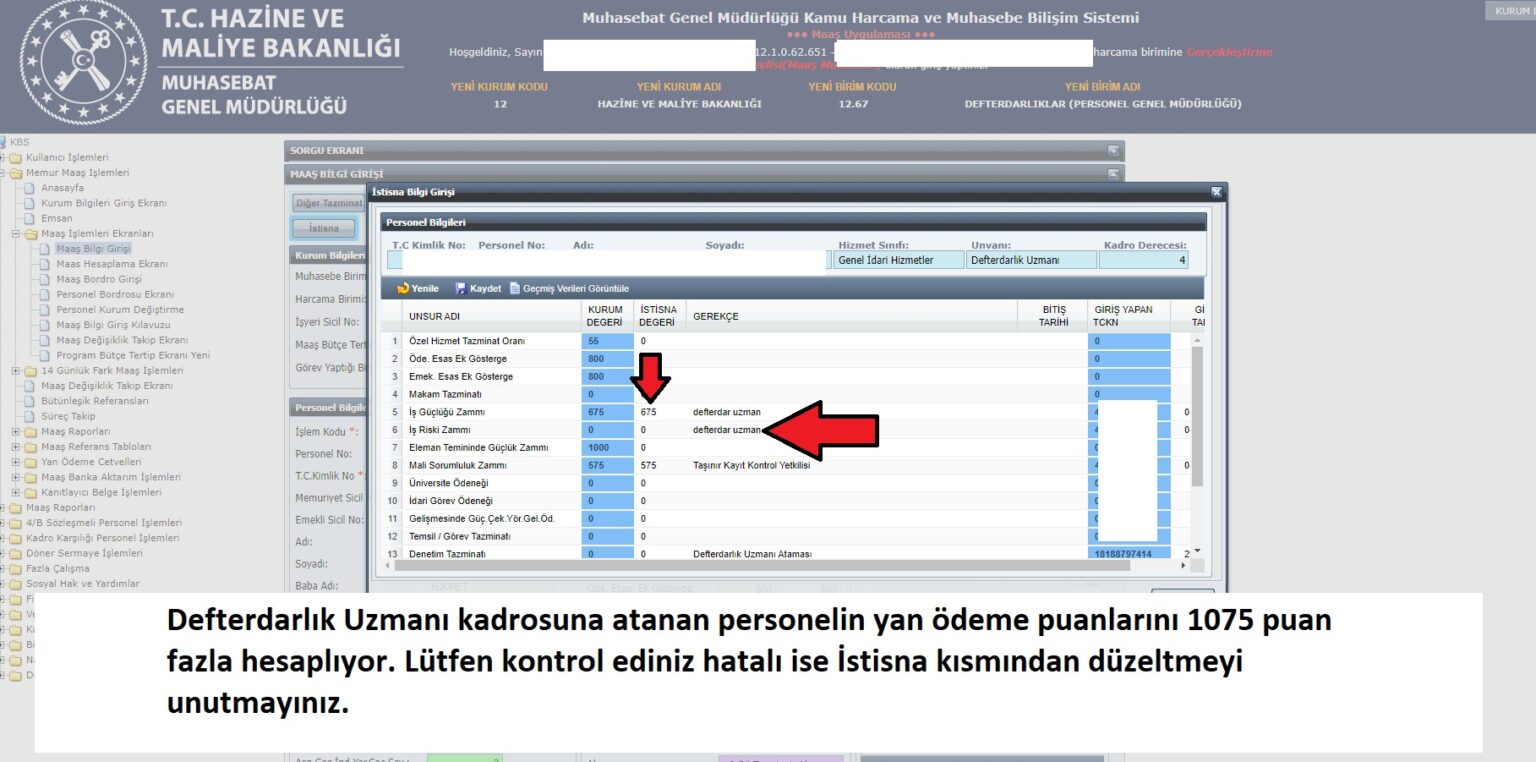Expand Maaş Referans Tabloları node
This screenshot has height=762, width=1536.
coord(16,446)
